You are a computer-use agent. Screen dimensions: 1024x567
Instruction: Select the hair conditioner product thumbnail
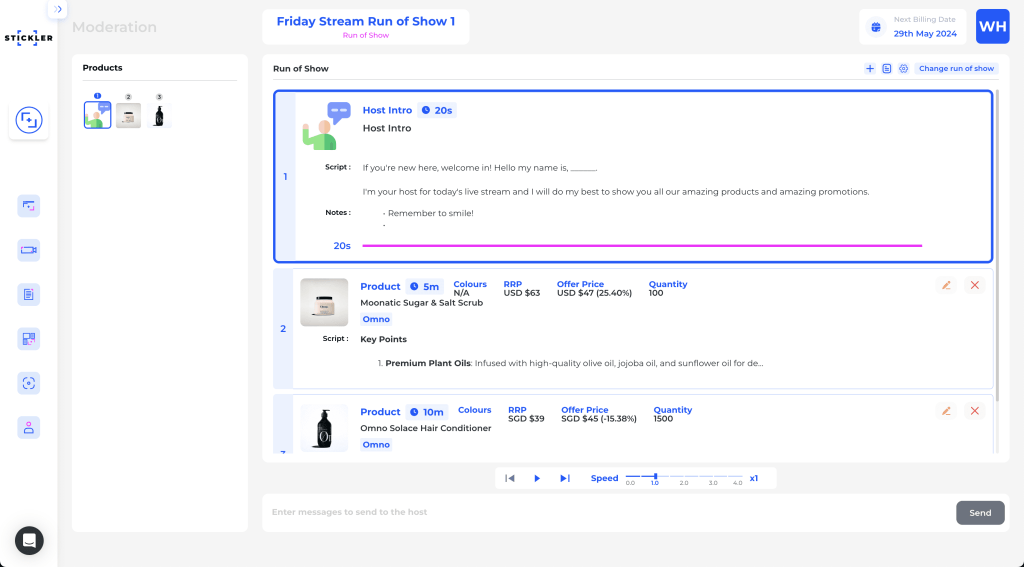(x=159, y=116)
